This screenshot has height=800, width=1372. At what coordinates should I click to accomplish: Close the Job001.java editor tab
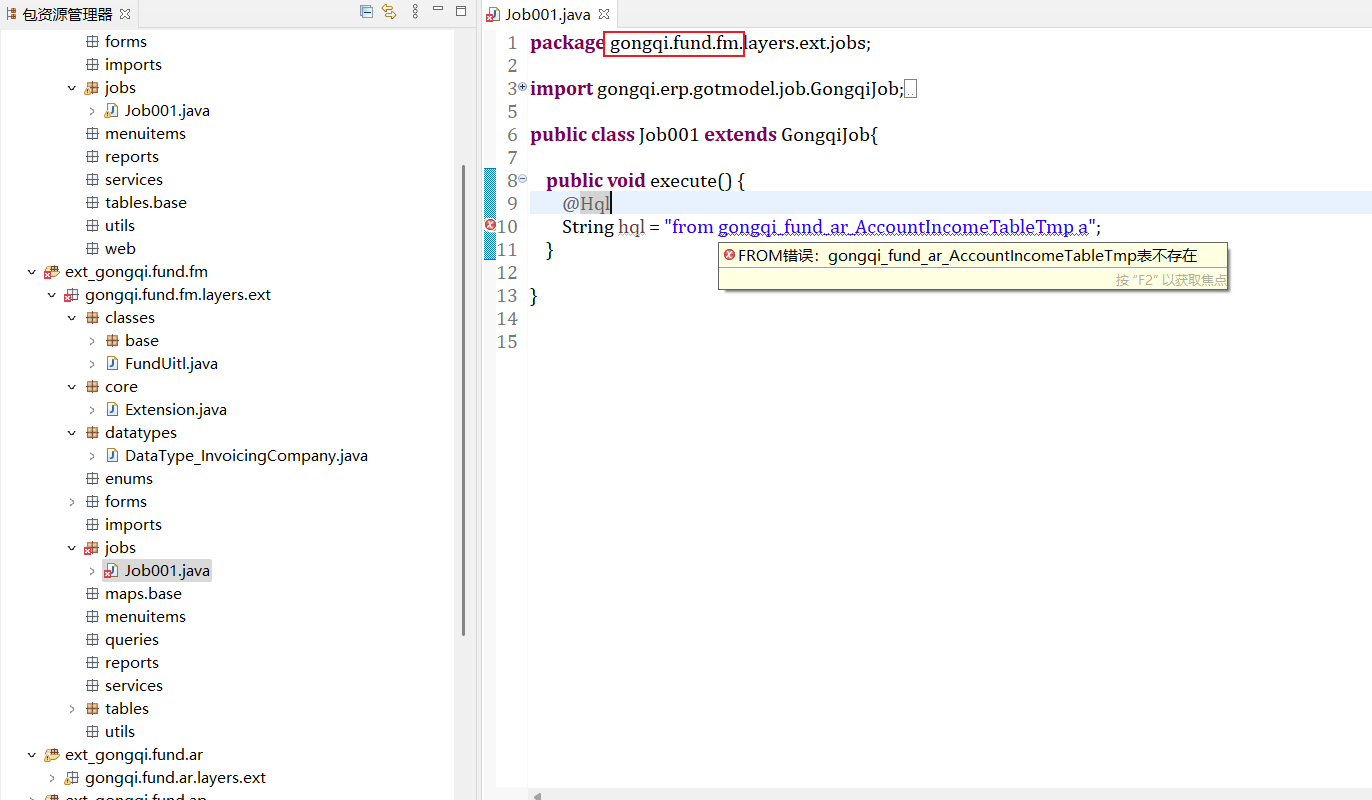point(604,14)
